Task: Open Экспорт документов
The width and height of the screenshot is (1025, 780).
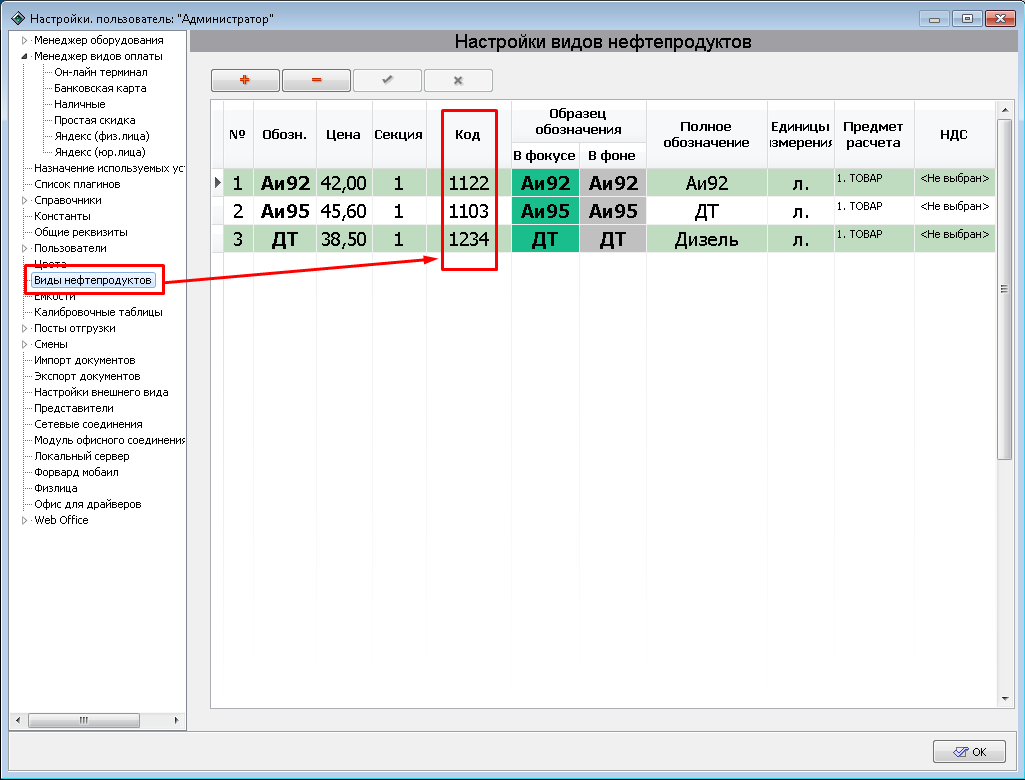Action: coord(87,377)
